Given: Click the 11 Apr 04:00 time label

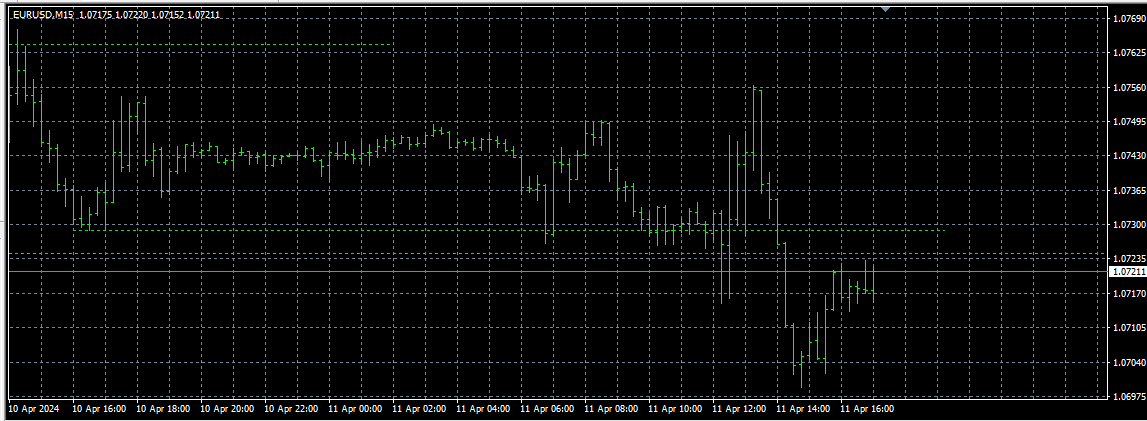Looking at the screenshot, I should click(x=484, y=409).
